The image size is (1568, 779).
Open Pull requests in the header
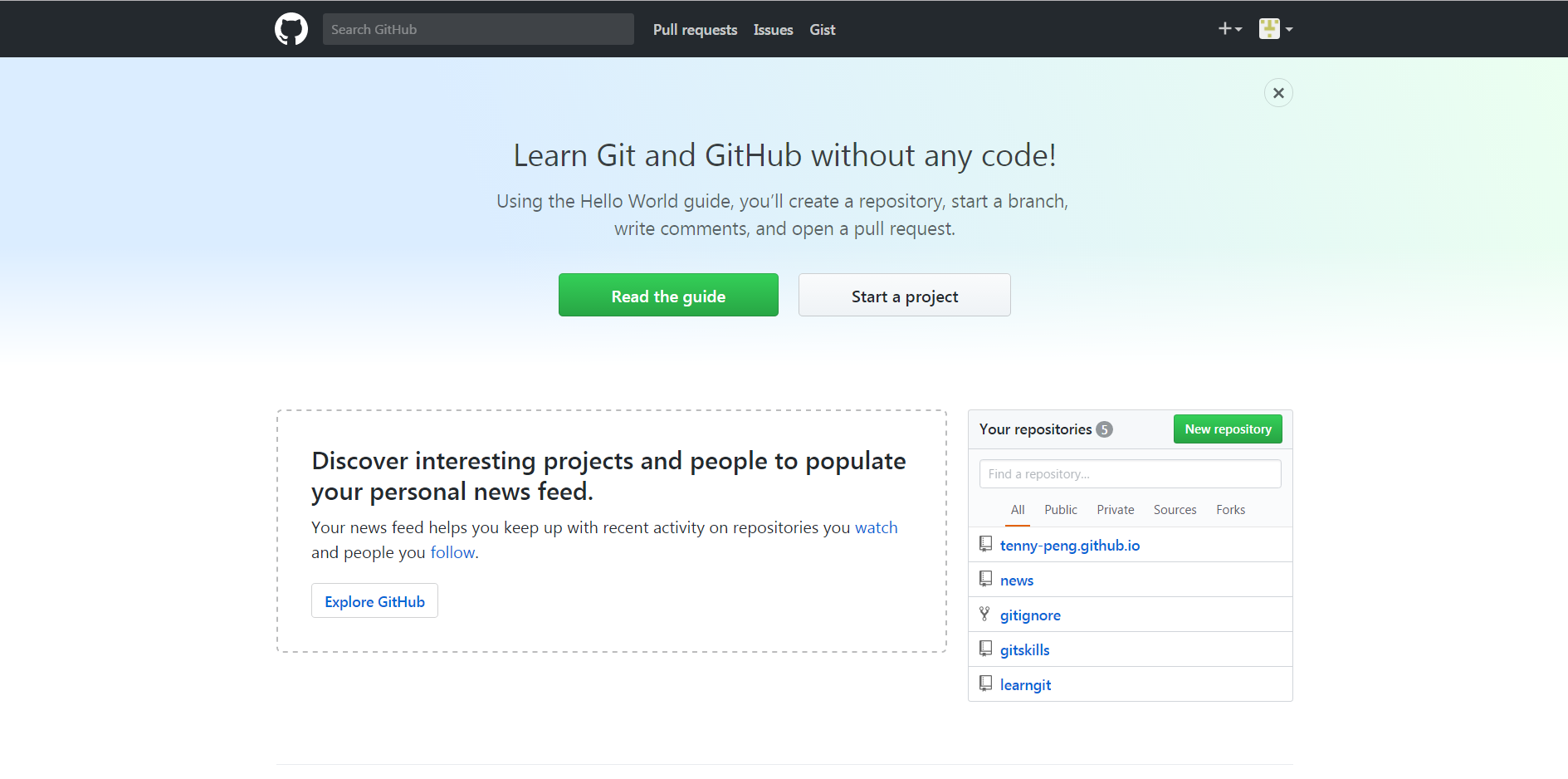pos(695,30)
